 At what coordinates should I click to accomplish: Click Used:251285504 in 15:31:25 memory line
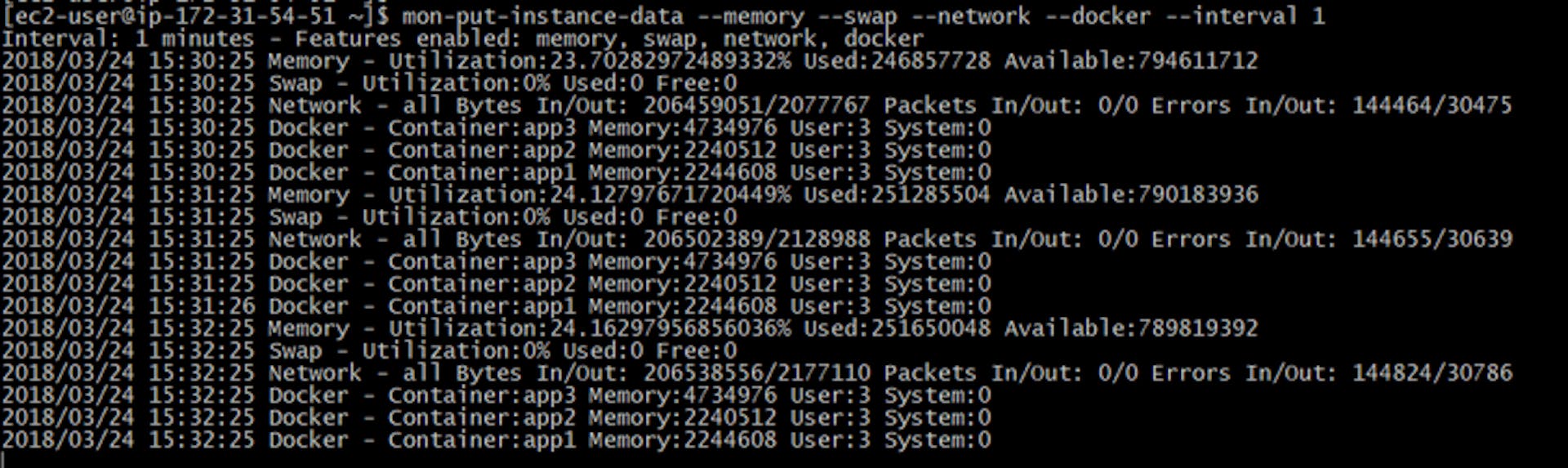tap(897, 194)
